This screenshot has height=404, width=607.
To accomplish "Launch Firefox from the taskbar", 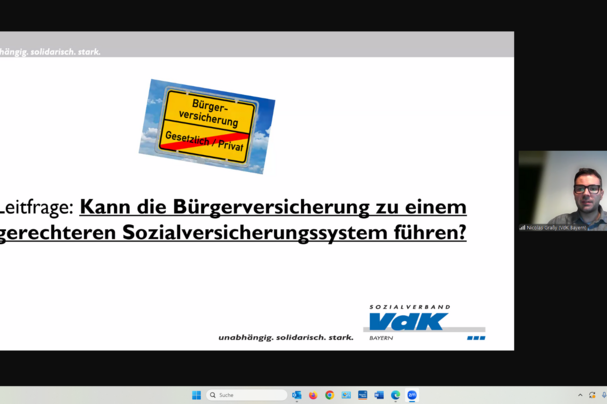I will (313, 395).
